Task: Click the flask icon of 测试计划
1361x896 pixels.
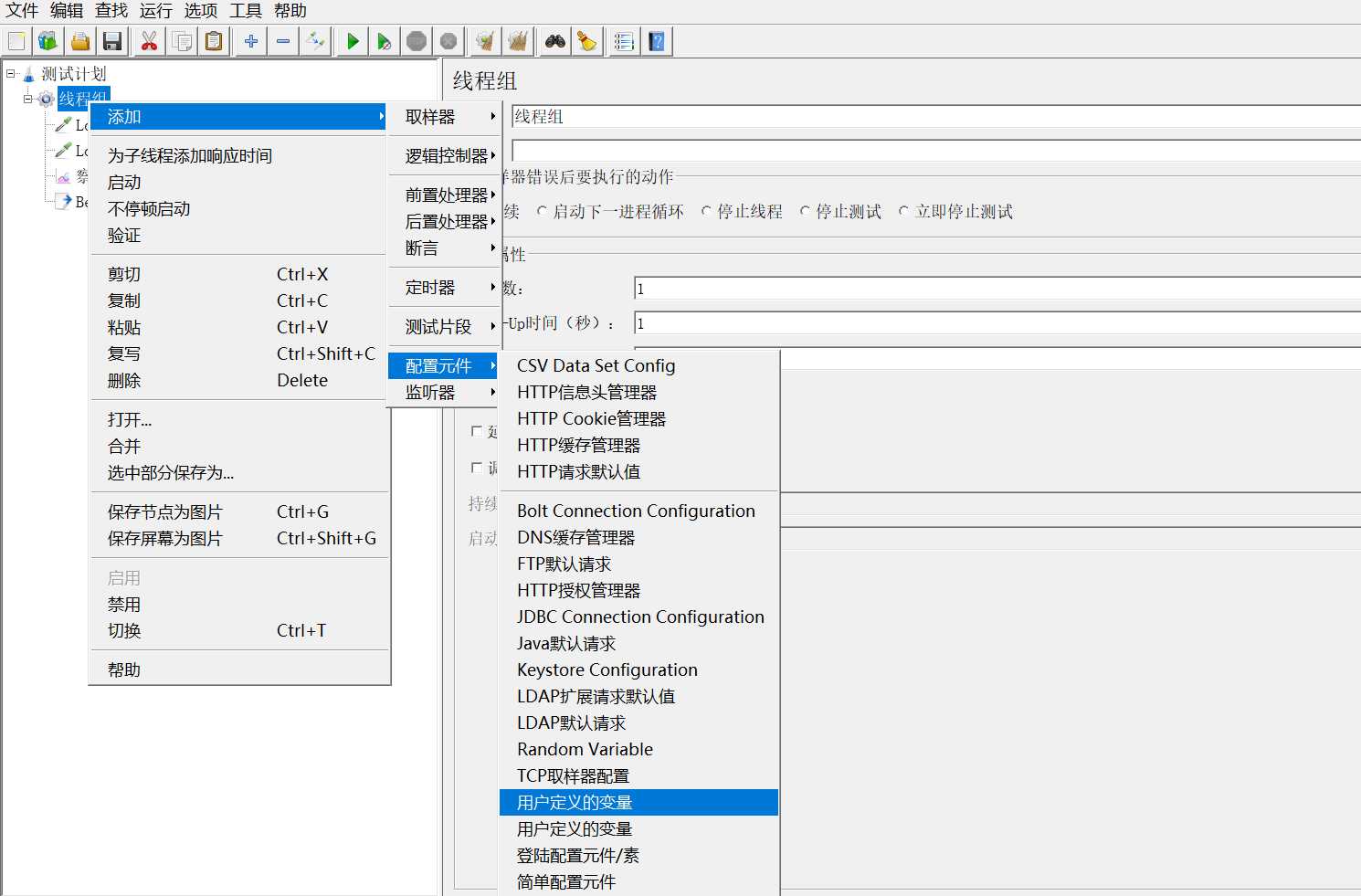Action: 28,74
